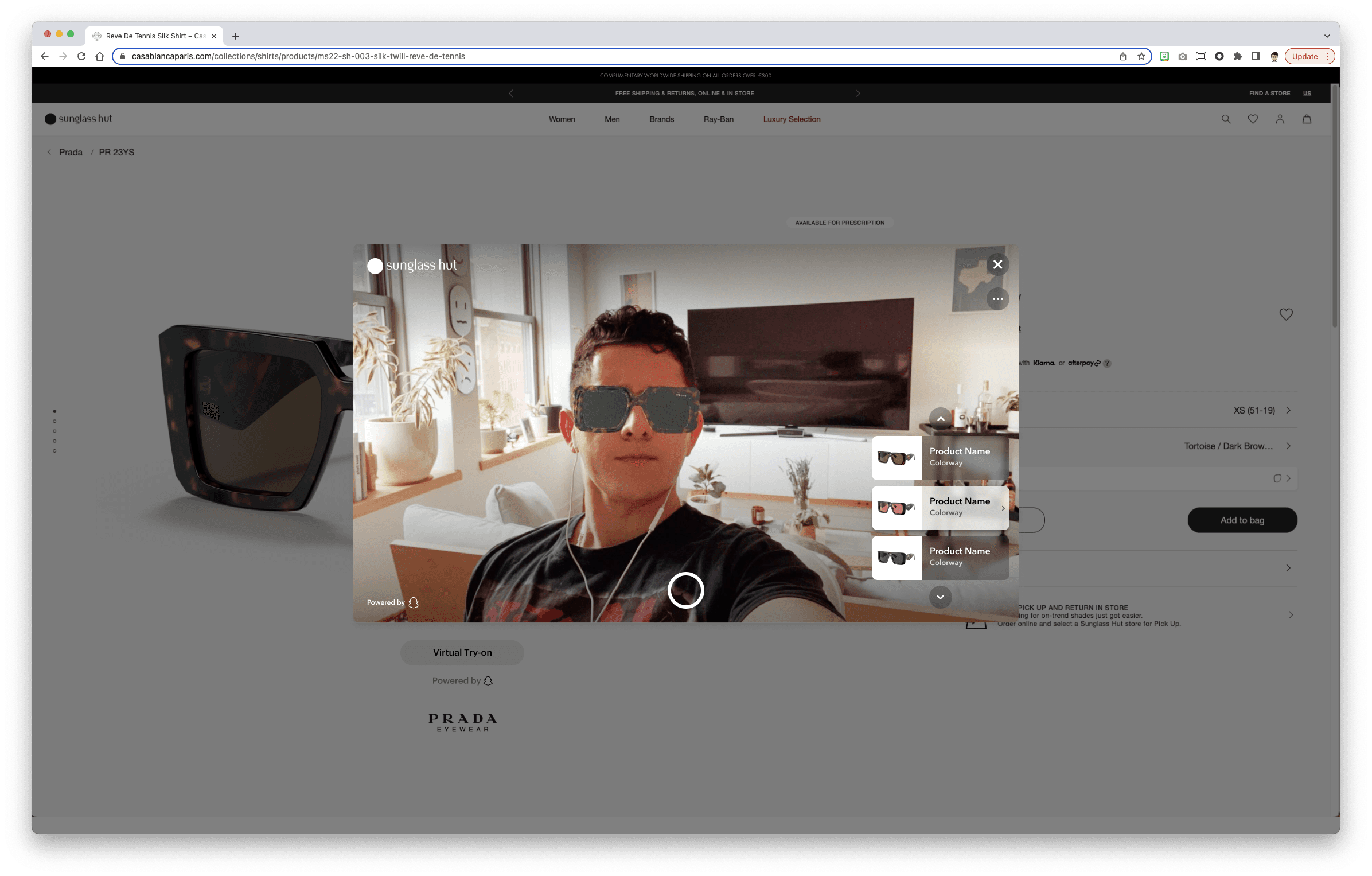Close the virtual try-on overlay
Image resolution: width=1372 pixels, height=876 pixels.
tap(997, 264)
